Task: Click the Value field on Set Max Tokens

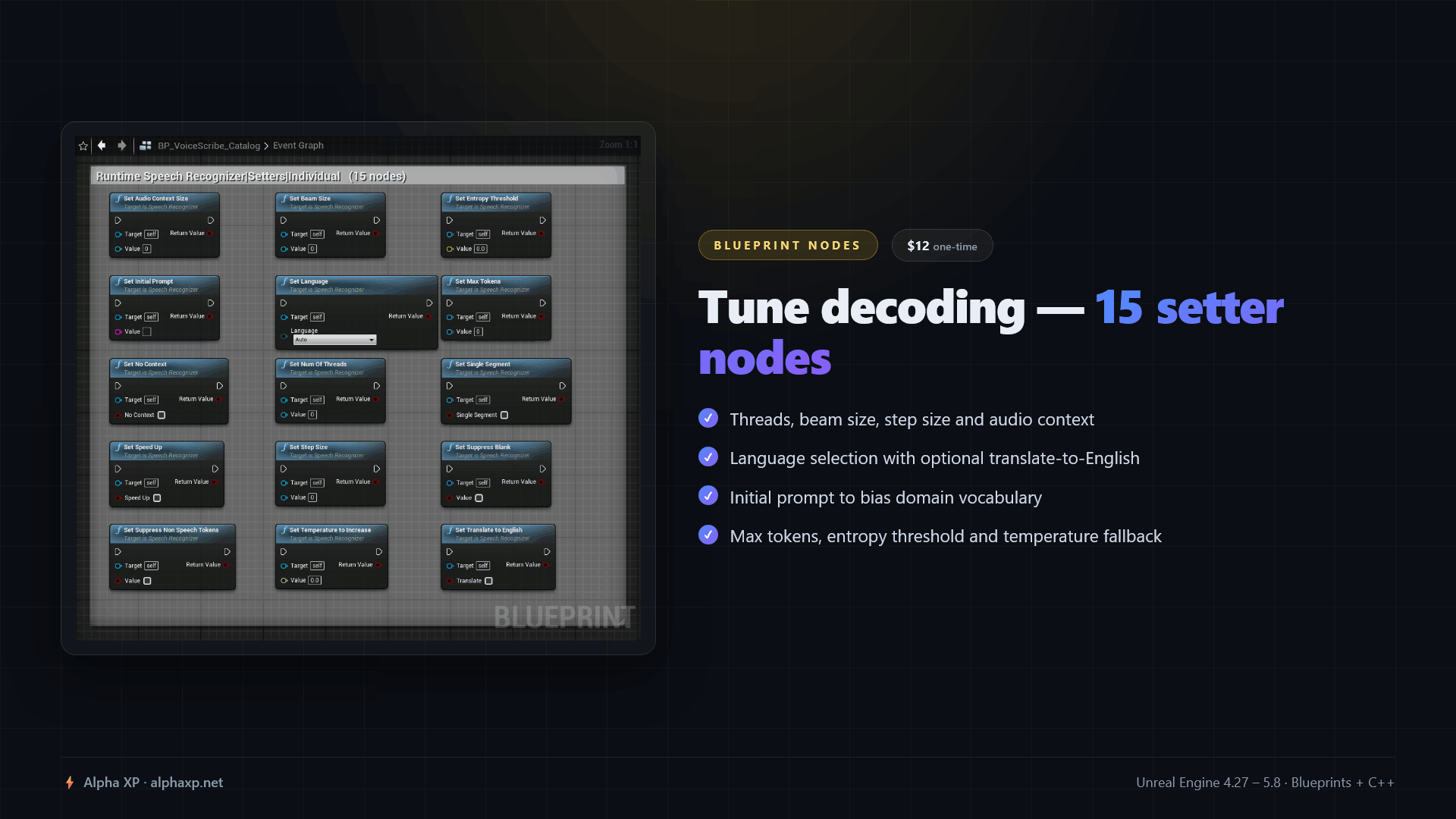Action: coord(479,332)
